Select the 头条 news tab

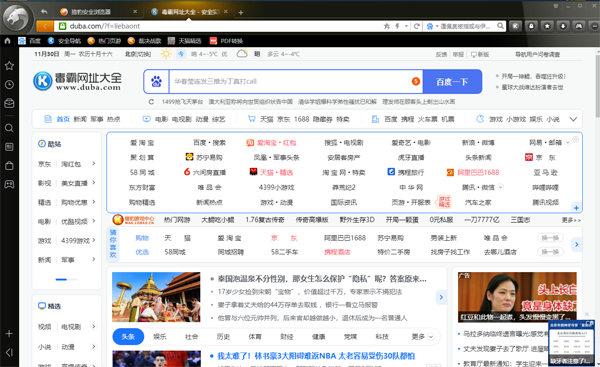point(128,337)
